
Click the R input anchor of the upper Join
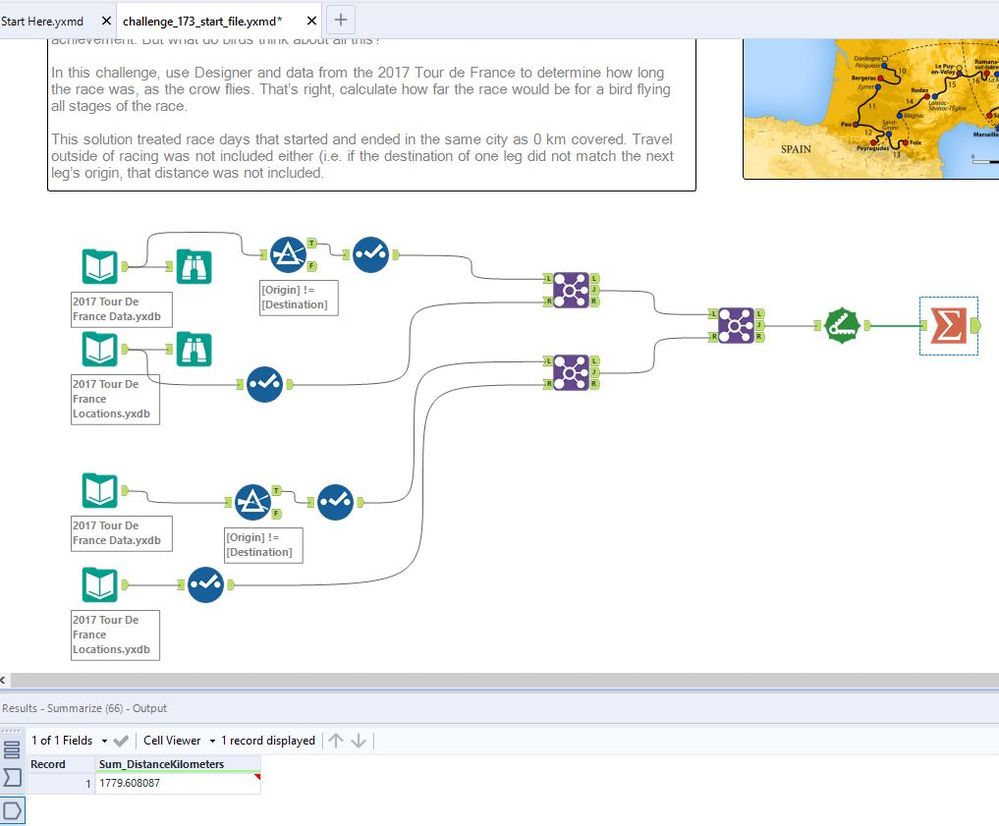click(x=548, y=301)
